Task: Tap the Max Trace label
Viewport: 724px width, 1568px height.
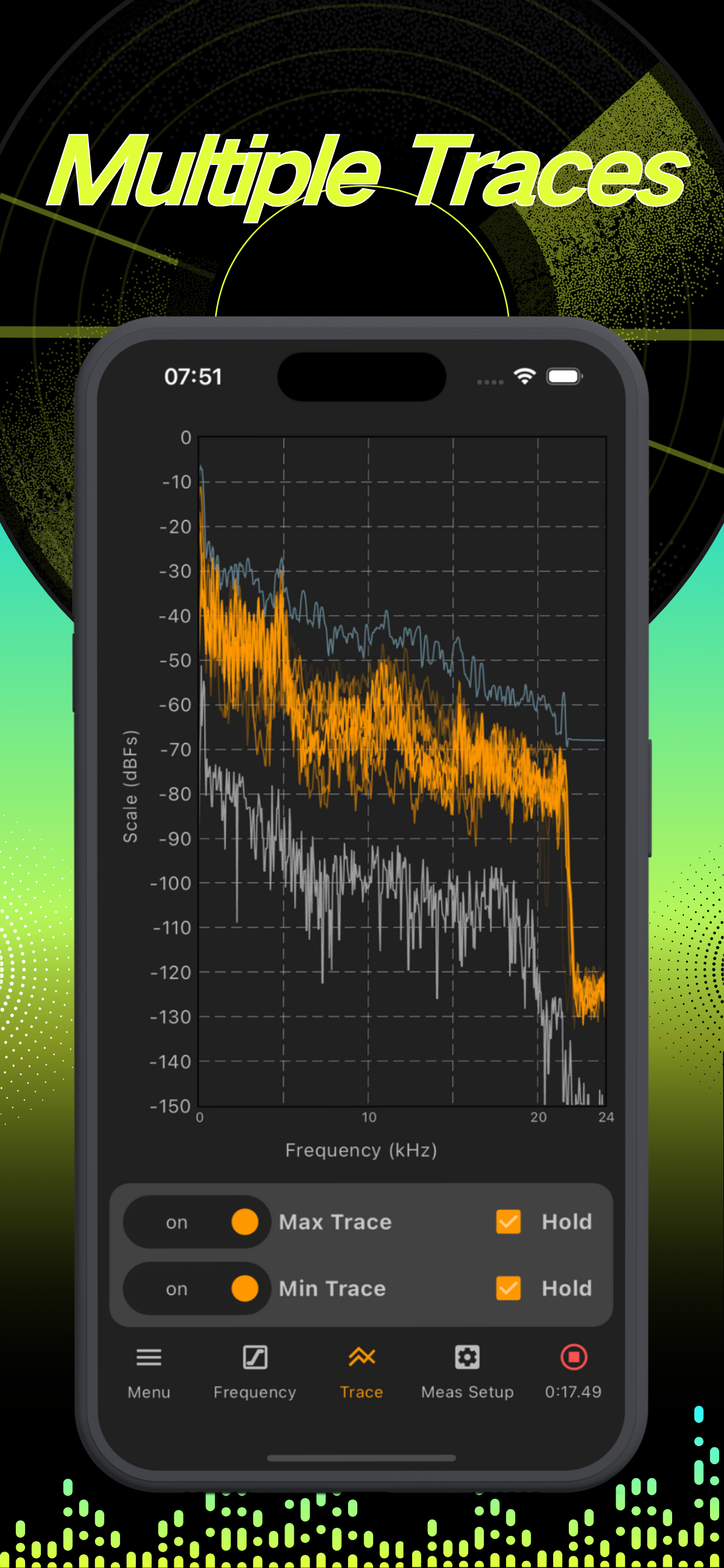Action: click(335, 1221)
